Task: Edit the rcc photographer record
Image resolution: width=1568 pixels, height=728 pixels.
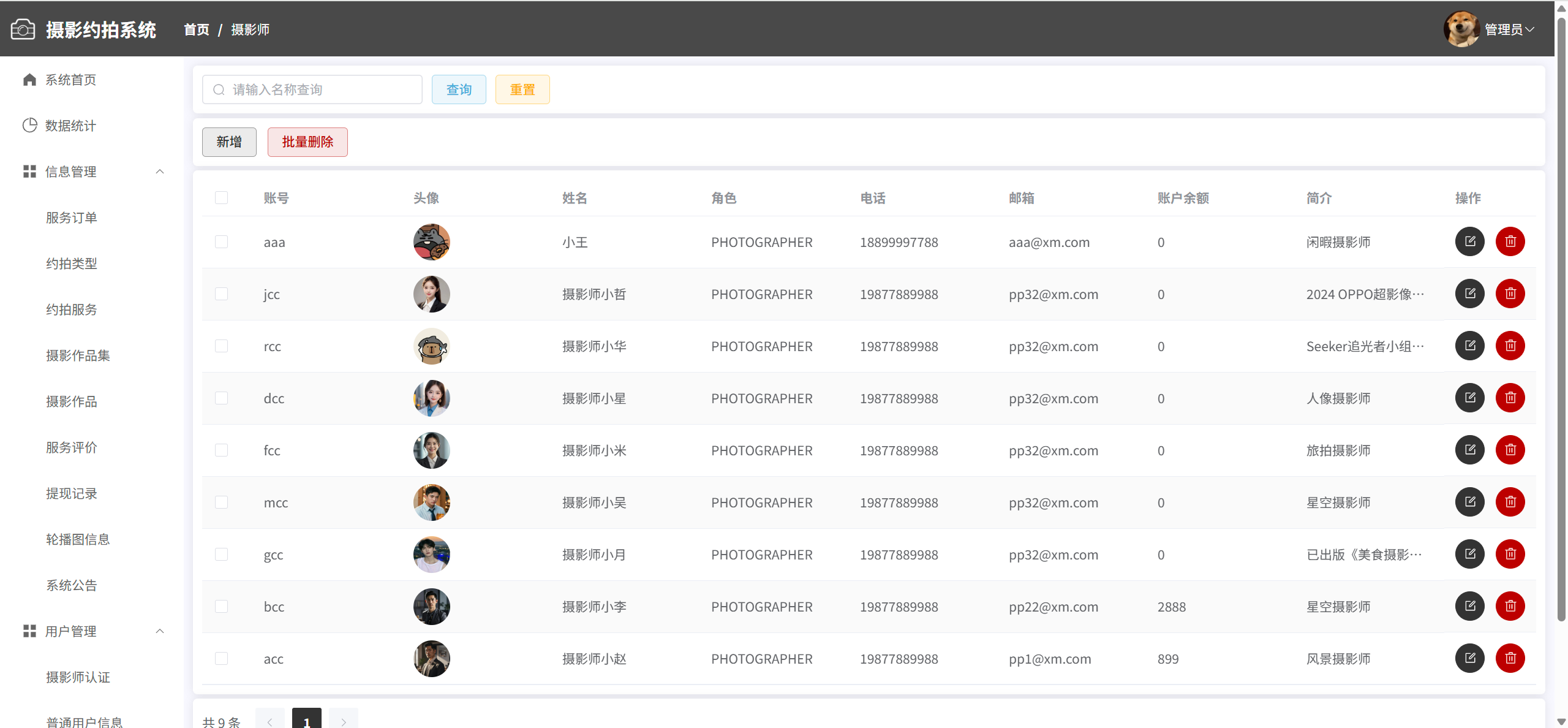Action: click(1469, 346)
